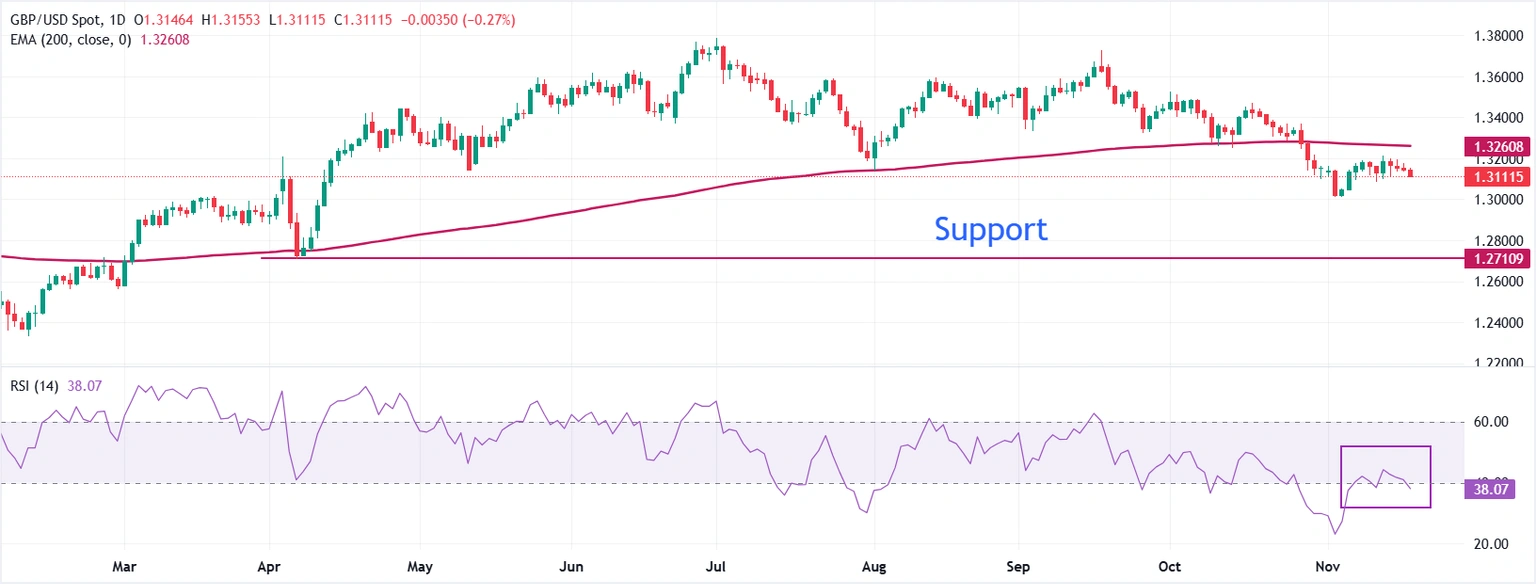This screenshot has height=584, width=1536.
Task: Click the 60.00 RSI scale level
Action: click(x=1490, y=422)
